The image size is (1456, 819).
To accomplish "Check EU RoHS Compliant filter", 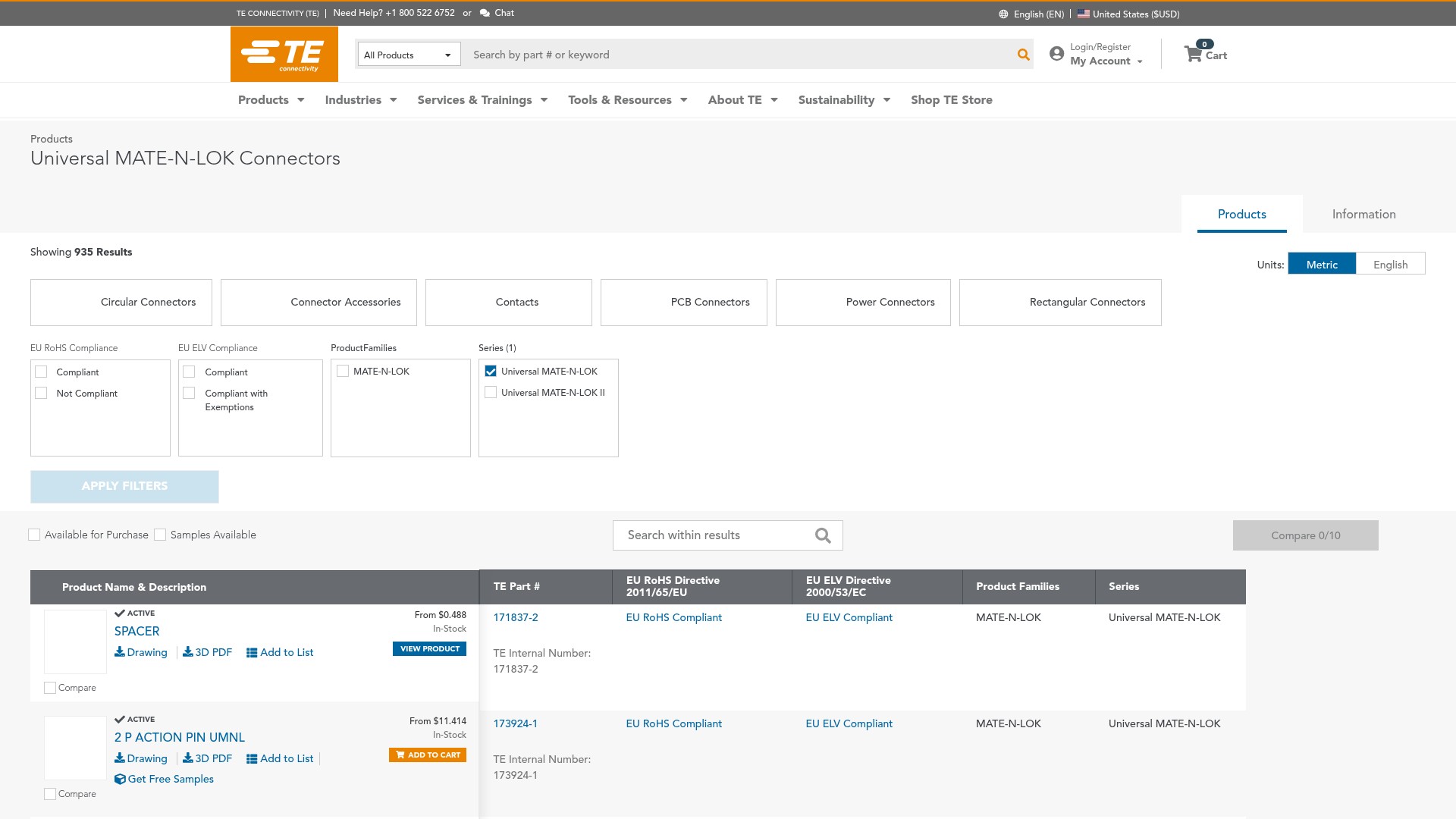I will [x=42, y=372].
